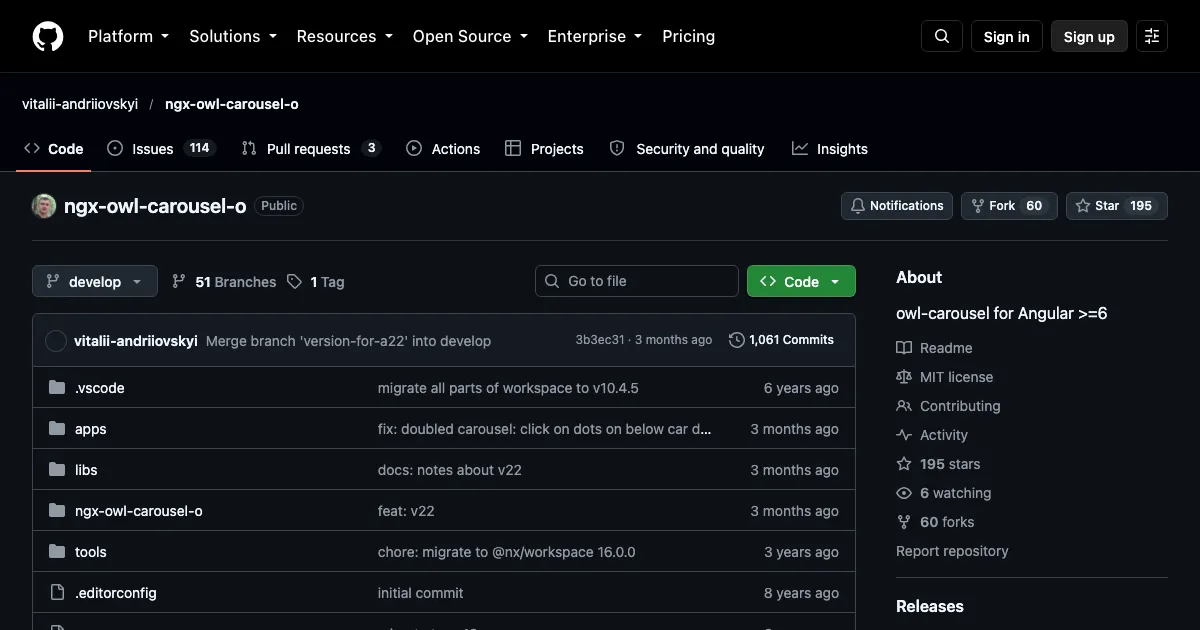
Task: Click the GitHub logo icon
Action: coord(48,36)
